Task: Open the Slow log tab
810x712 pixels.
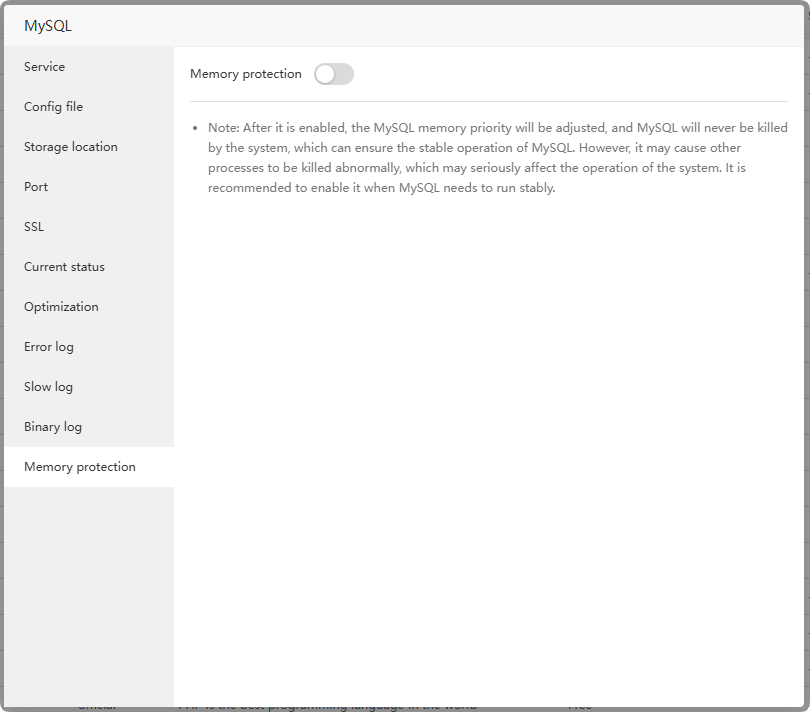Action: (x=89, y=387)
